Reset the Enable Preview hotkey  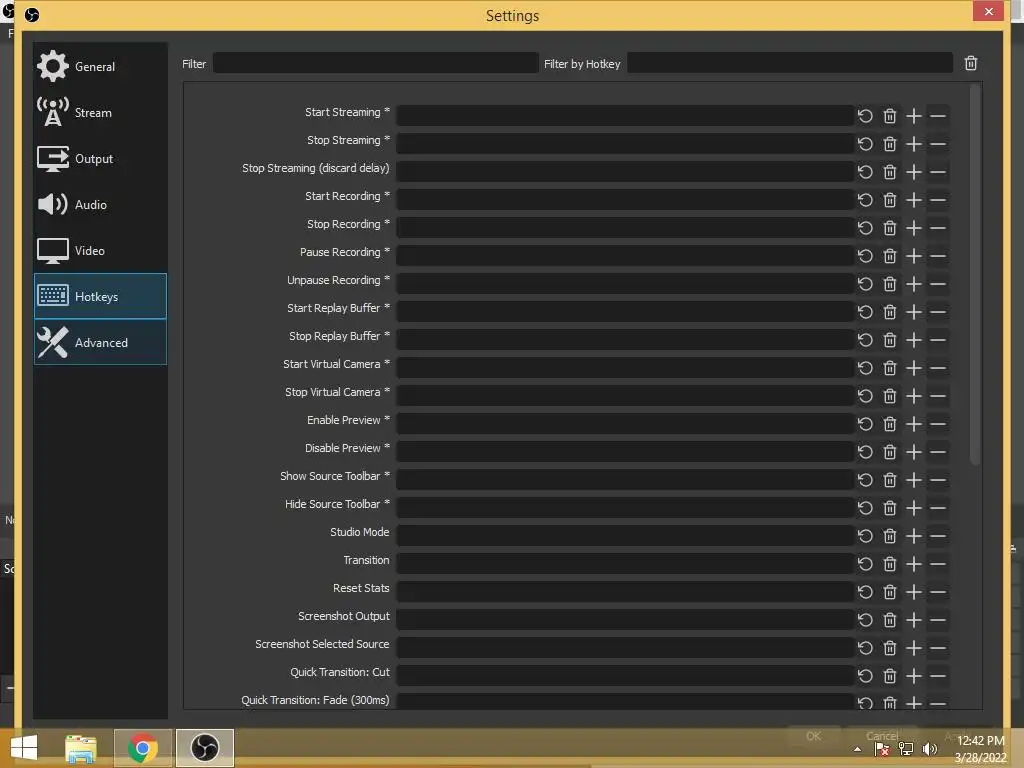coord(865,424)
